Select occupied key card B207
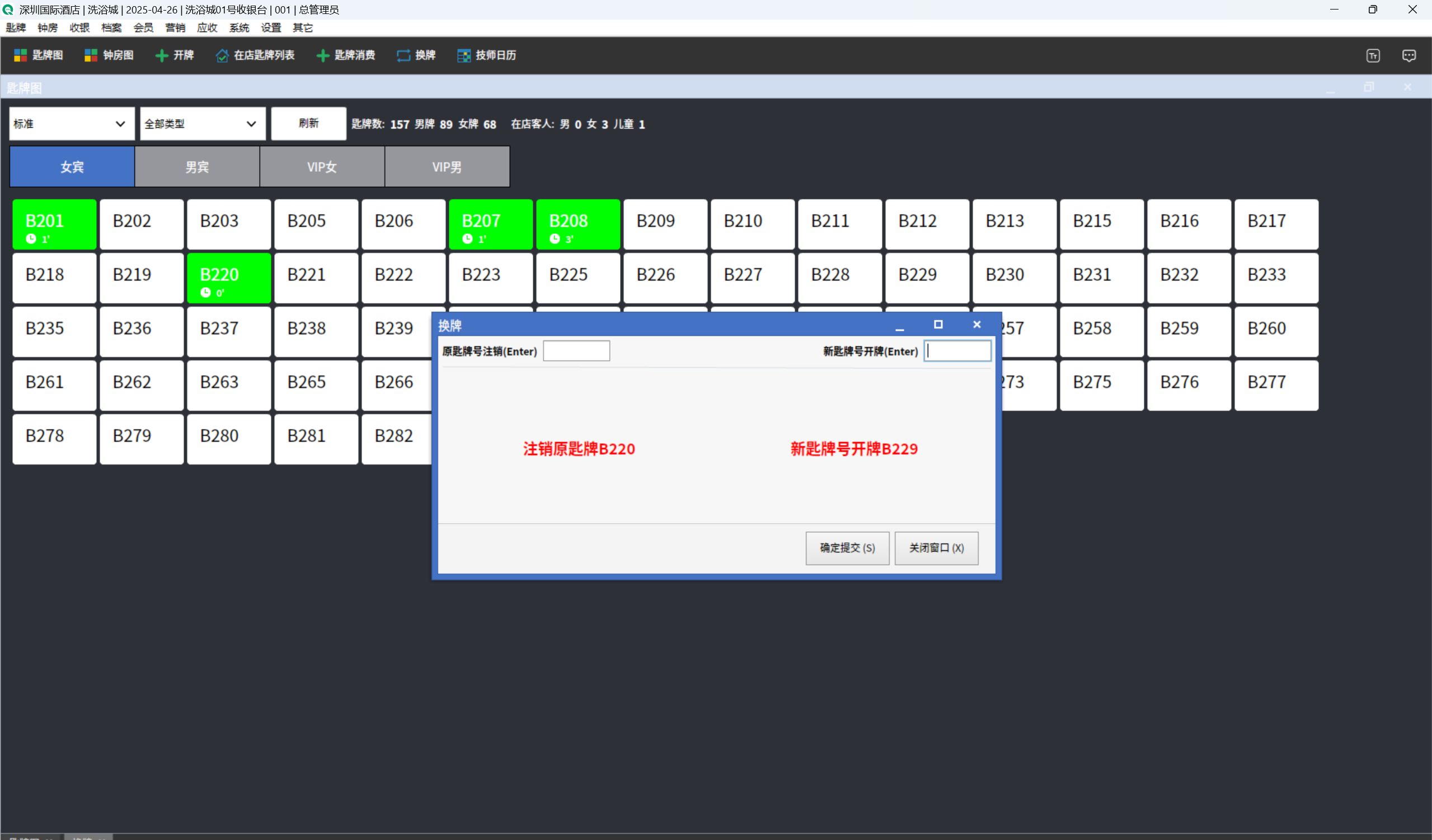 point(491,224)
